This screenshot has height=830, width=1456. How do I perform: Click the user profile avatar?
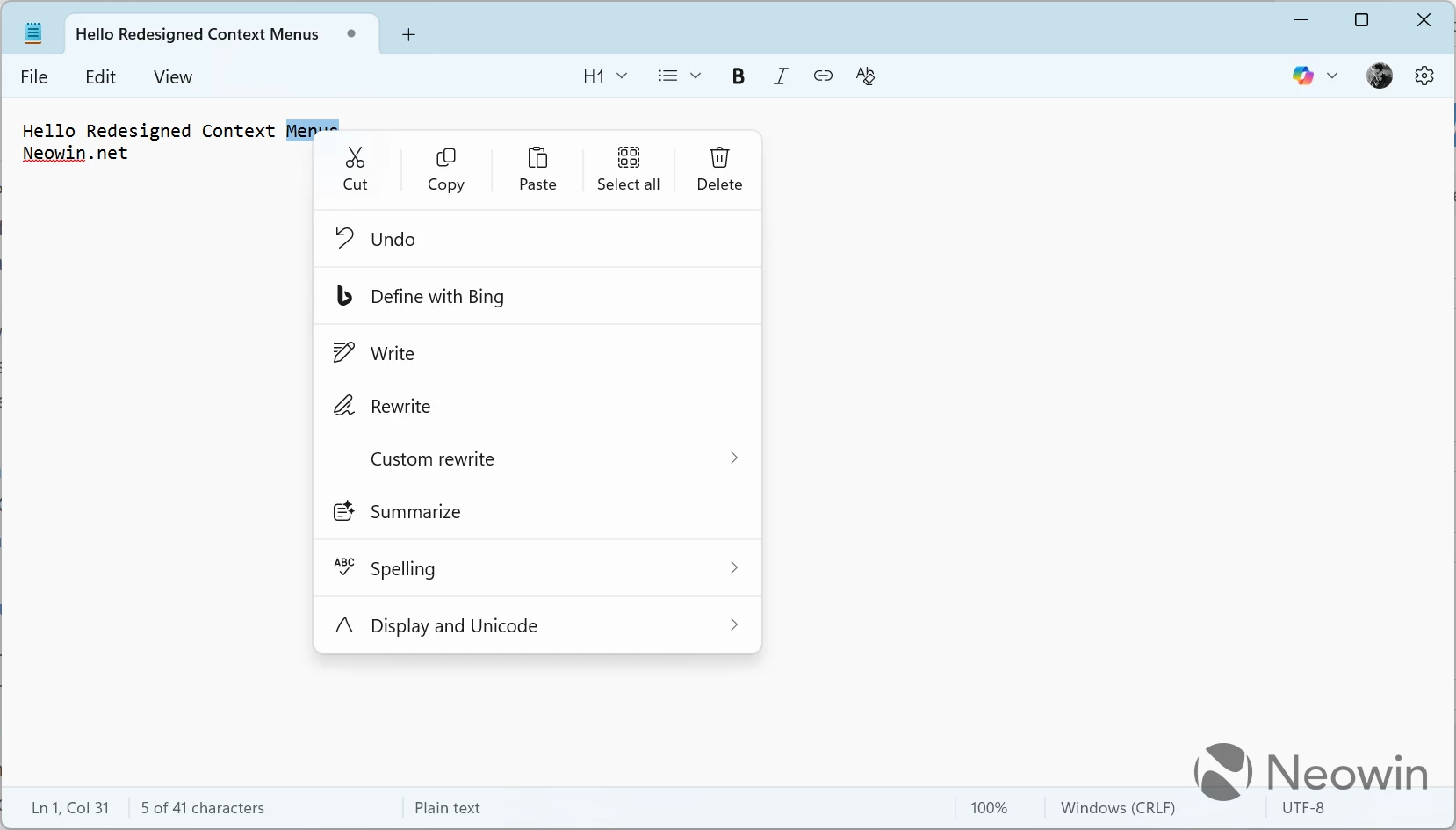(x=1379, y=76)
